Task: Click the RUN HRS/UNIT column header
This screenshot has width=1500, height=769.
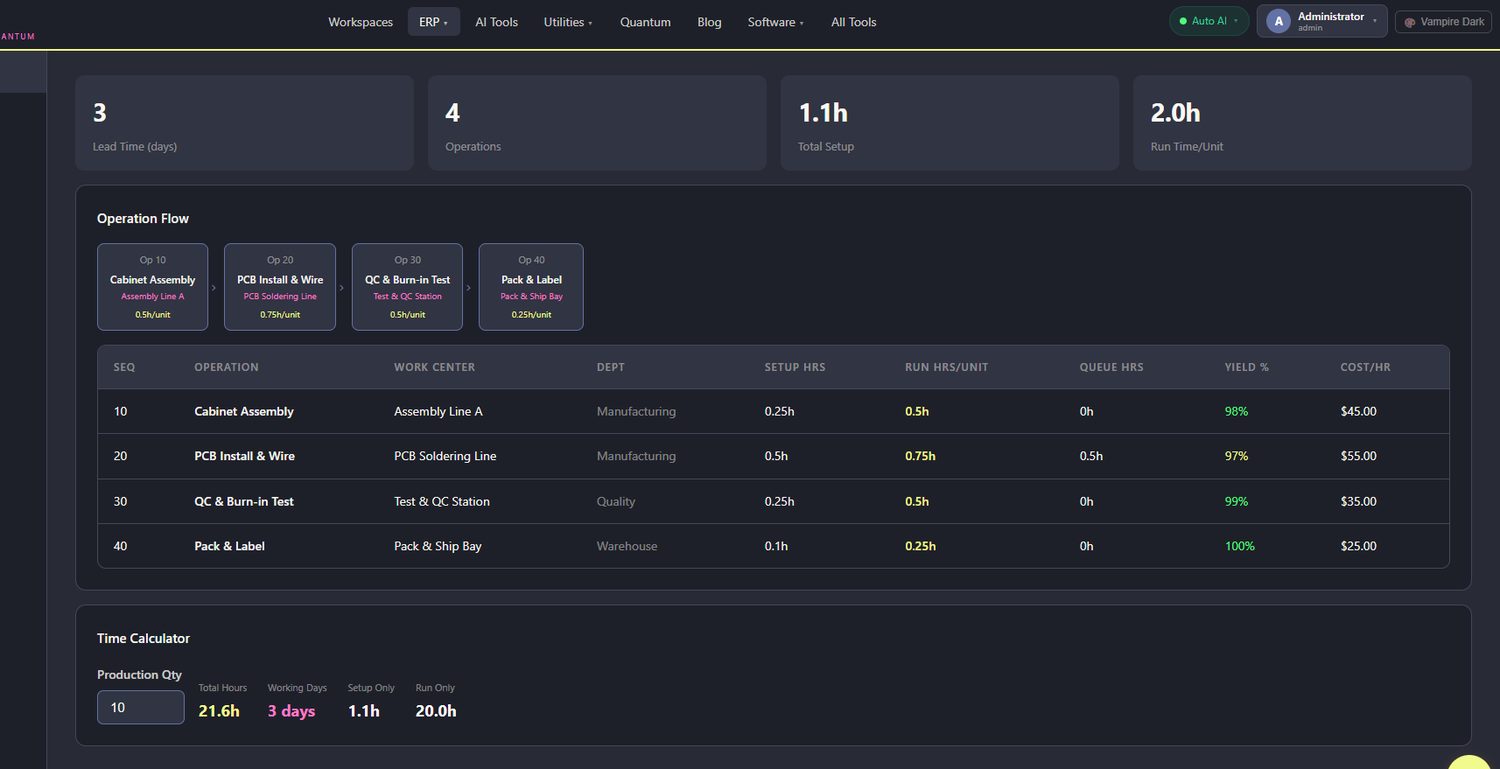Action: tap(946, 367)
